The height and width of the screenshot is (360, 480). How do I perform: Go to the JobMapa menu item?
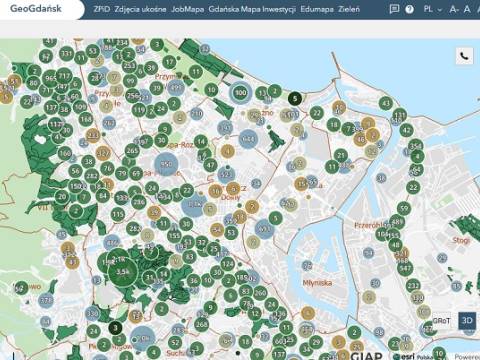[187, 9]
